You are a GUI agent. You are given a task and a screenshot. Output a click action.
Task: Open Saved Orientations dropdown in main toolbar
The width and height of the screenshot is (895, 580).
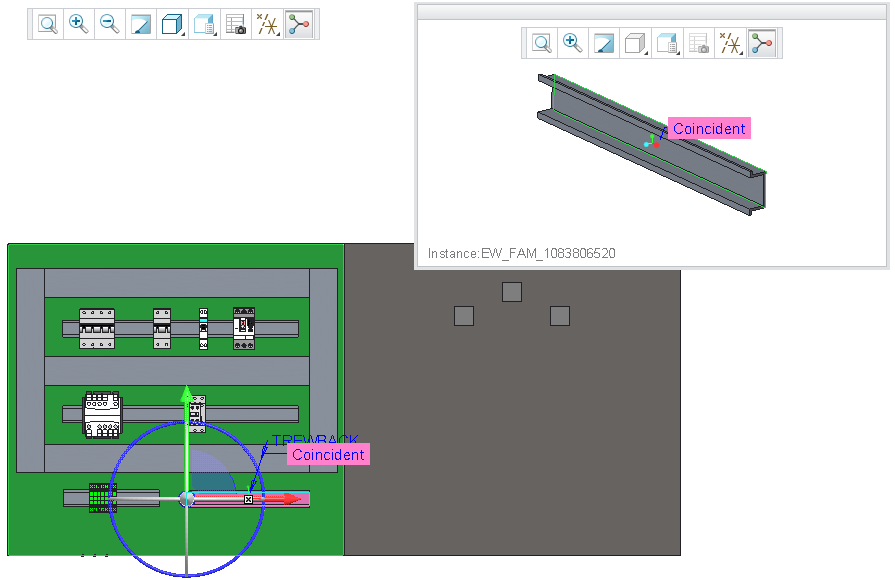[204, 25]
